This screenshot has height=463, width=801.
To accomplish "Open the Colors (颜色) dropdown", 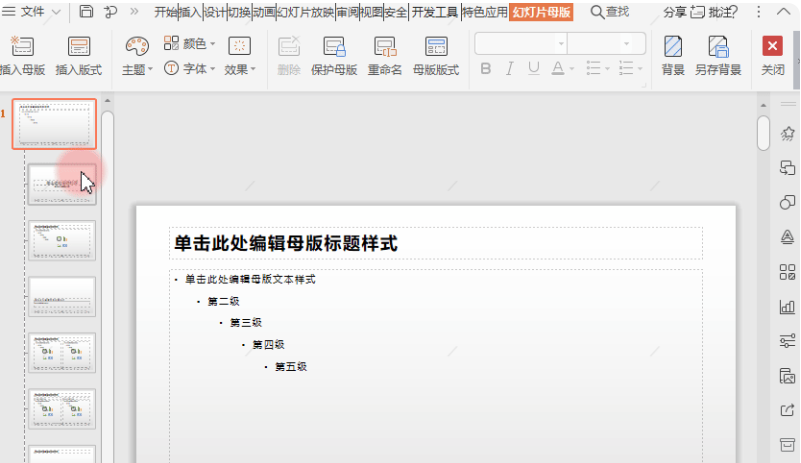I will click(190, 43).
